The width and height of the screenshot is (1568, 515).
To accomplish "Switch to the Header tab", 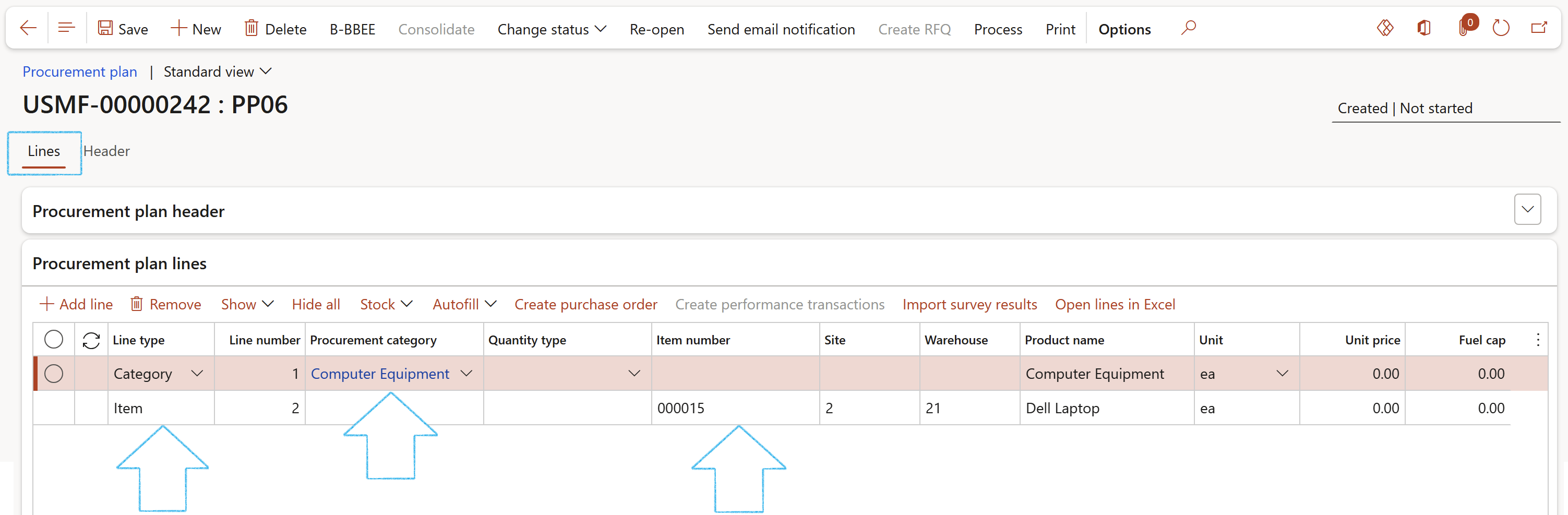I will click(106, 151).
